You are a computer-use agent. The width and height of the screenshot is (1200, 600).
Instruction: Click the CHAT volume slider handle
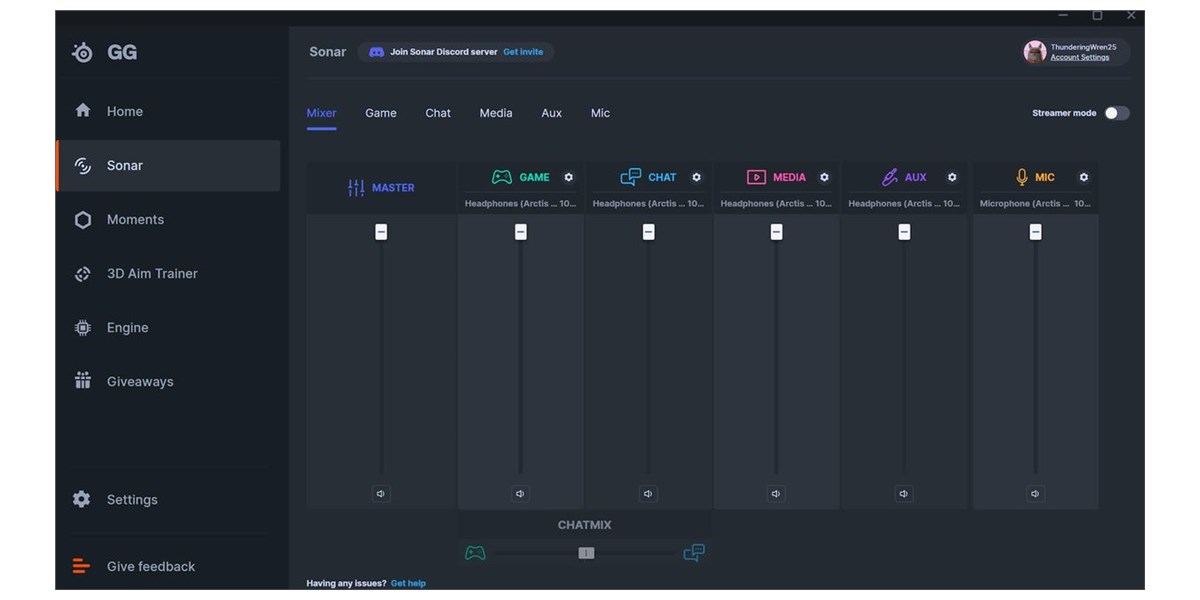(648, 232)
